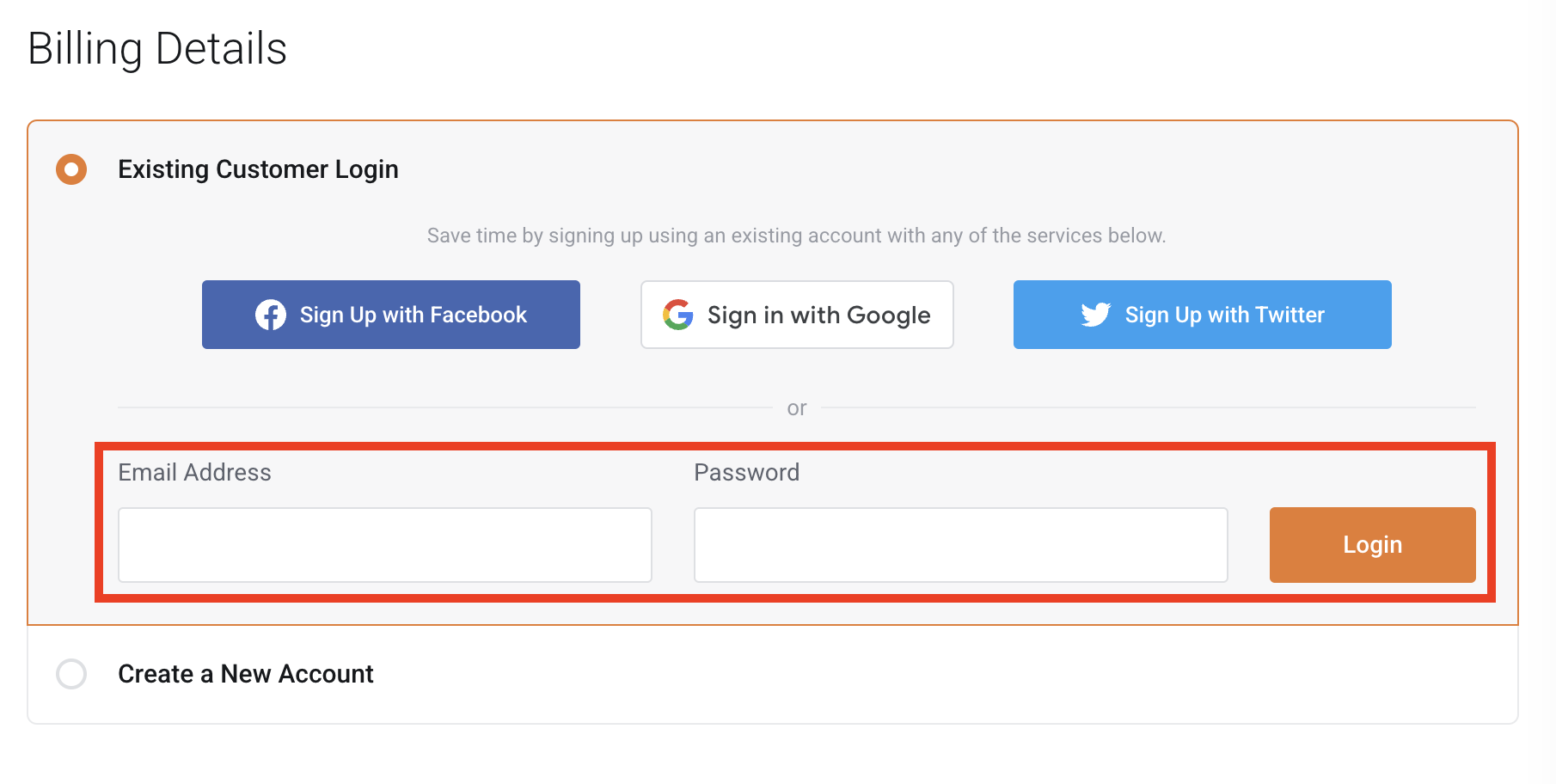This screenshot has height=784, width=1556.
Task: Click the Facebook logo icon
Action: 271,315
